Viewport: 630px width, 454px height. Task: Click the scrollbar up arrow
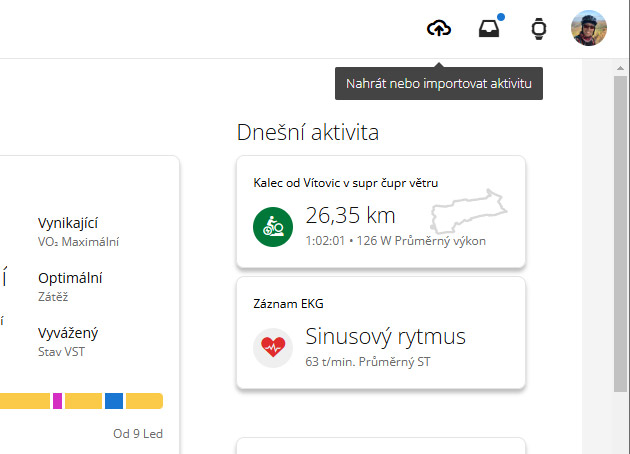pos(620,68)
